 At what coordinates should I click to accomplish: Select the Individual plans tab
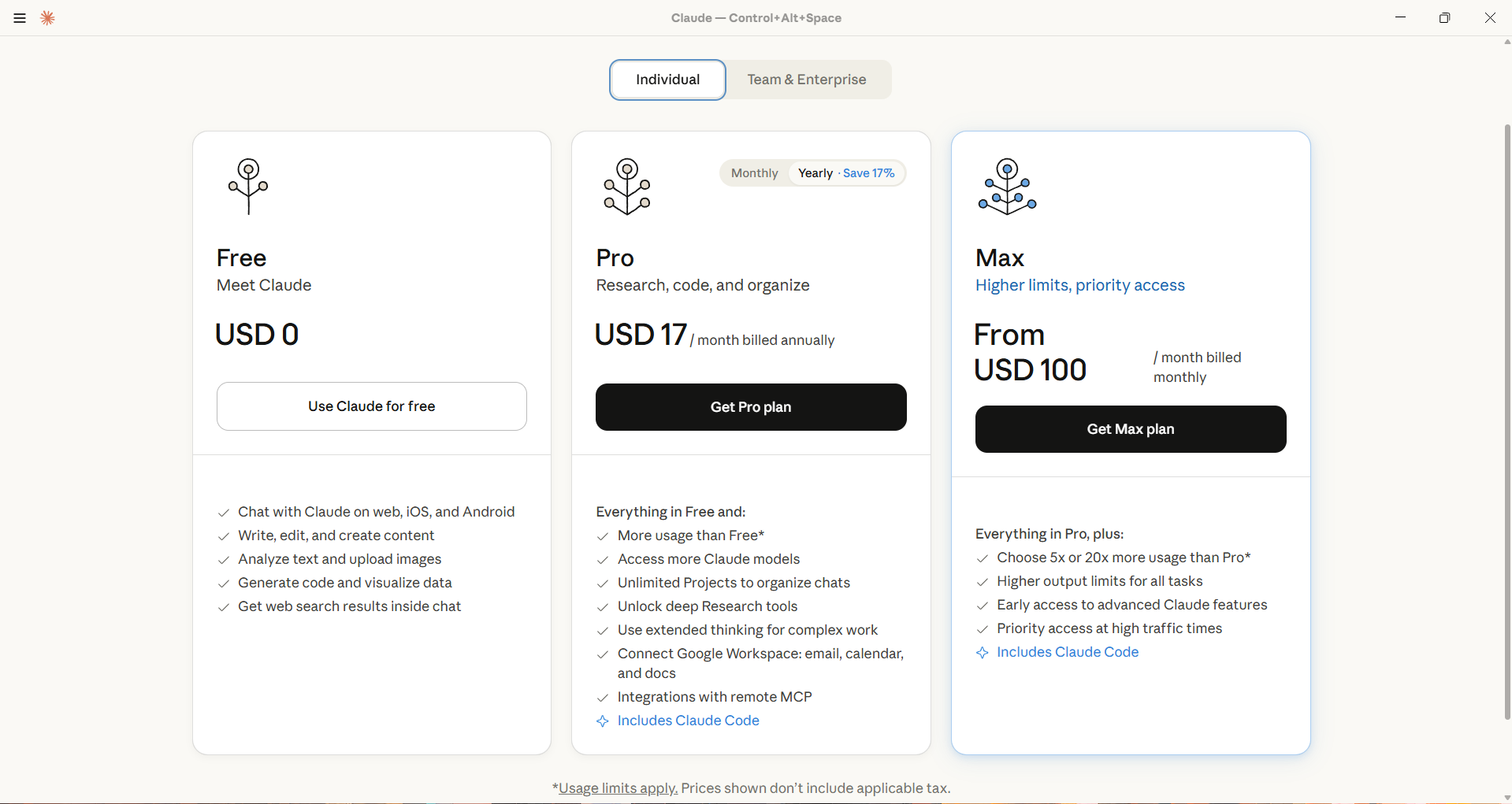(667, 80)
